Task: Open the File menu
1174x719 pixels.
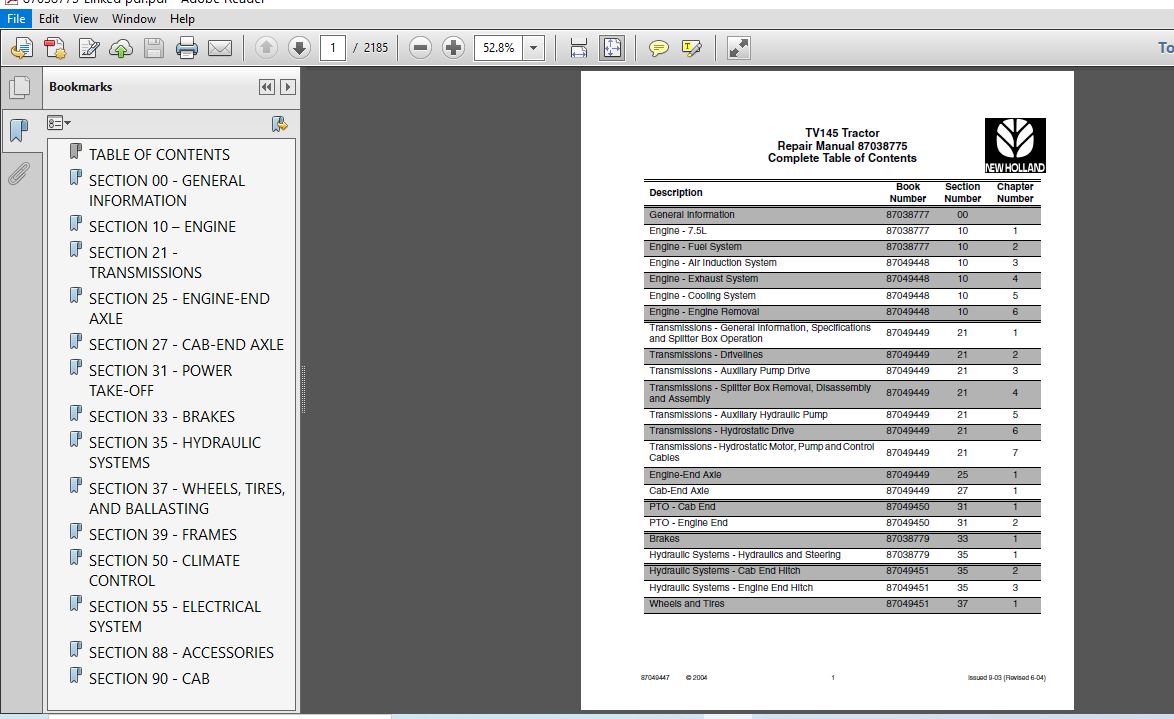Action: point(16,19)
